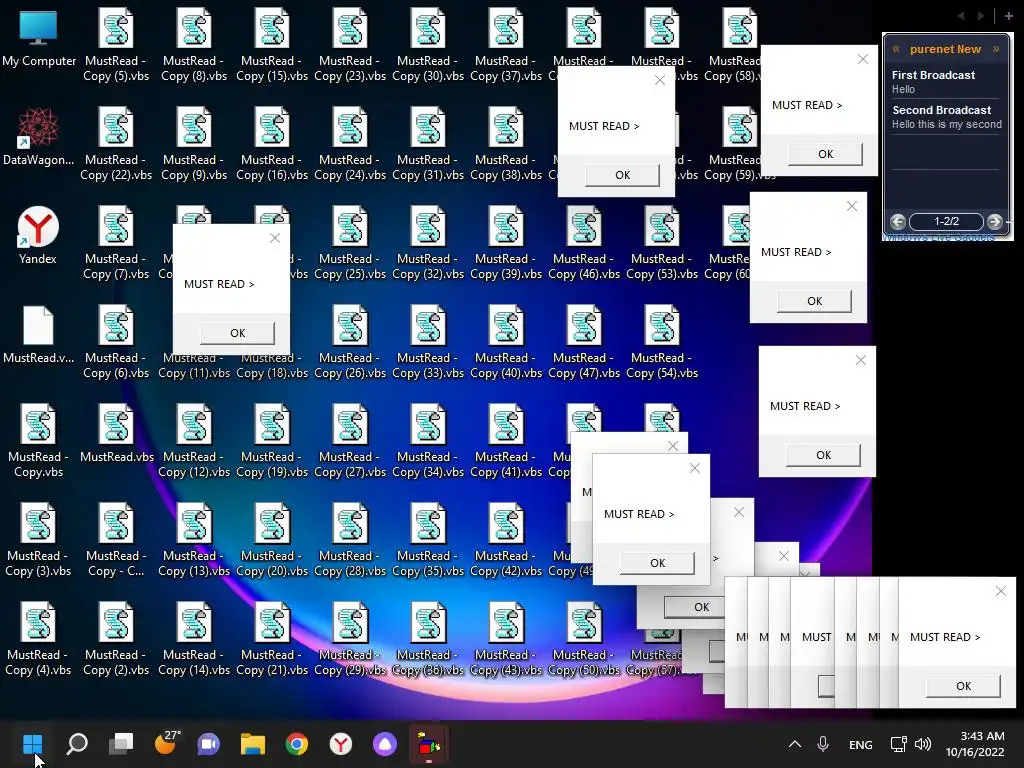Select MustRead - Copy (8).vbs icon
Viewport: 1024px width, 768px height.
pyautogui.click(x=194, y=46)
